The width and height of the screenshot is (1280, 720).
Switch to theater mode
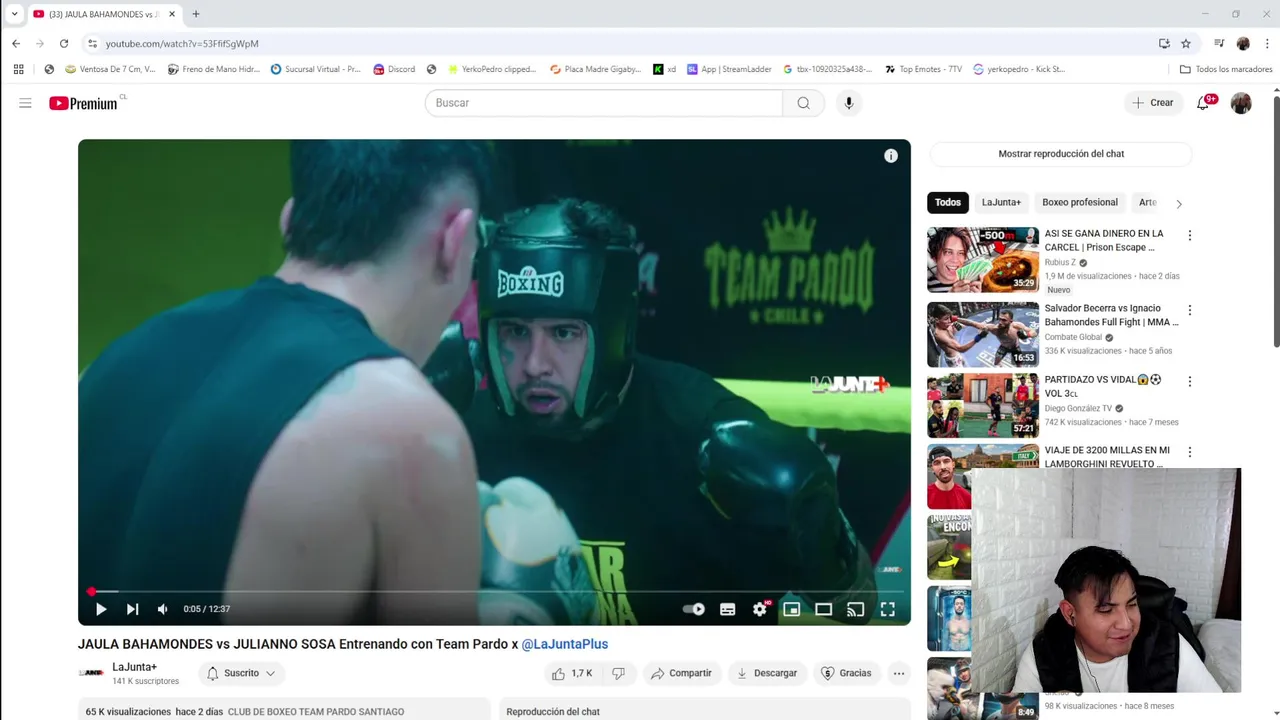pos(824,609)
